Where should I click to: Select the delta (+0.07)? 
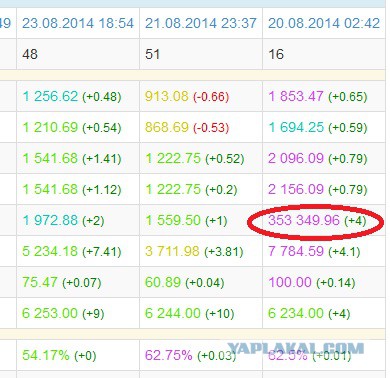tap(82, 283)
